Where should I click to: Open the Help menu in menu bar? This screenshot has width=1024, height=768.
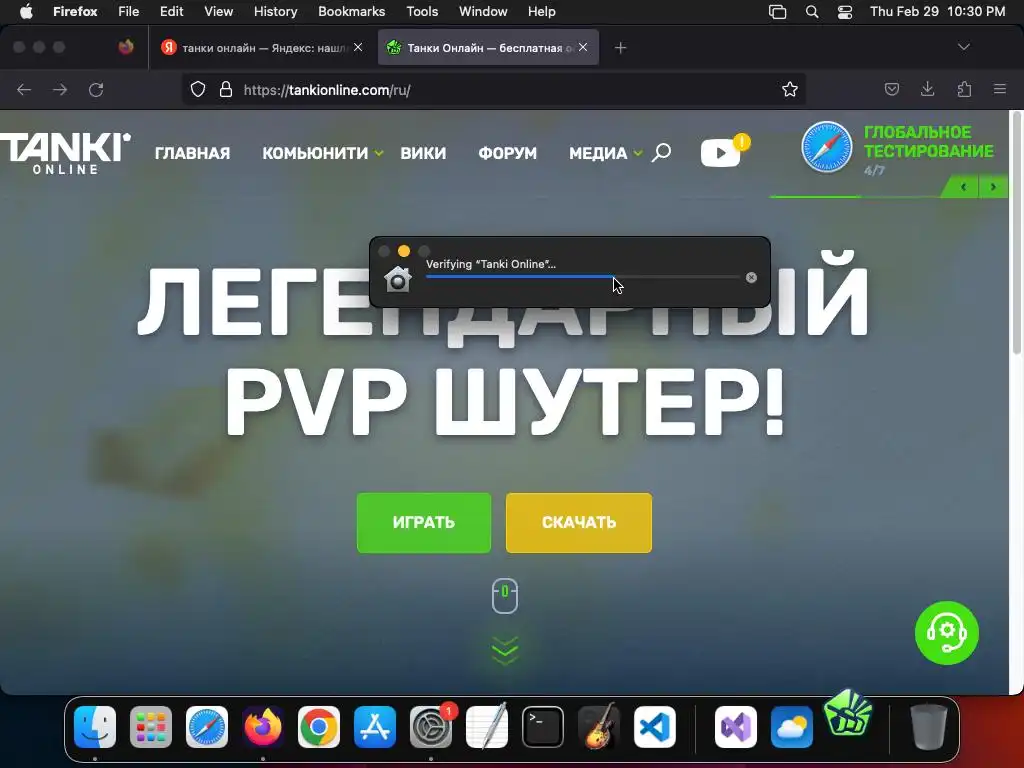pyautogui.click(x=541, y=12)
